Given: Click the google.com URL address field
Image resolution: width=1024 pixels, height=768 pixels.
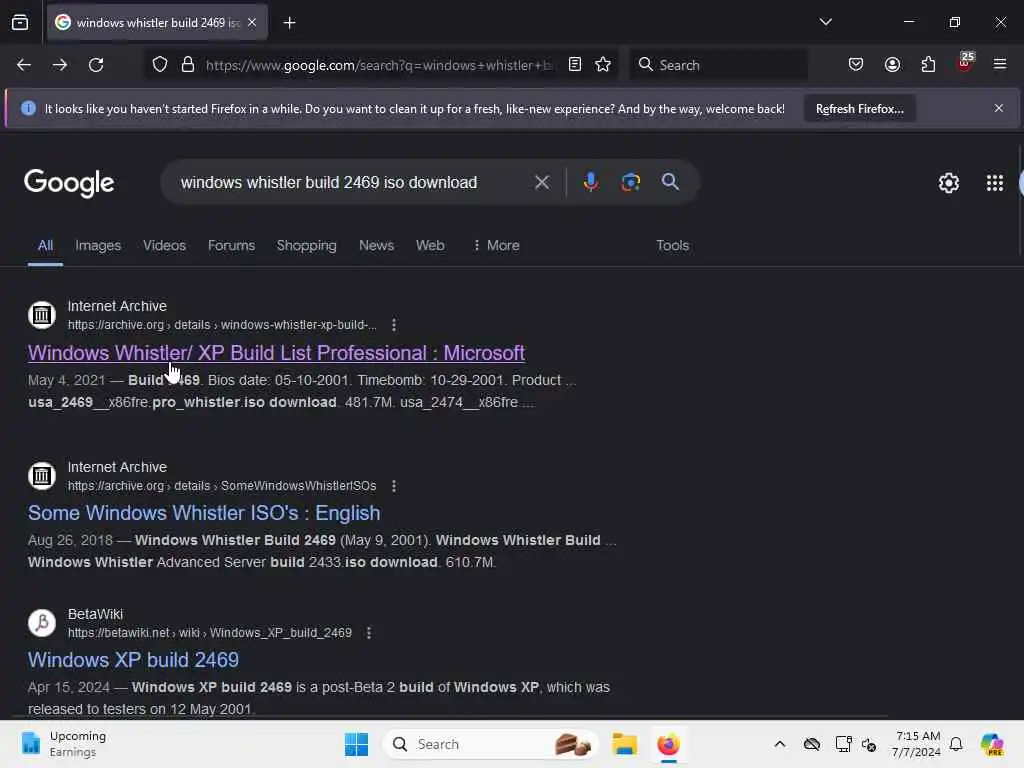Looking at the screenshot, I should [380, 65].
